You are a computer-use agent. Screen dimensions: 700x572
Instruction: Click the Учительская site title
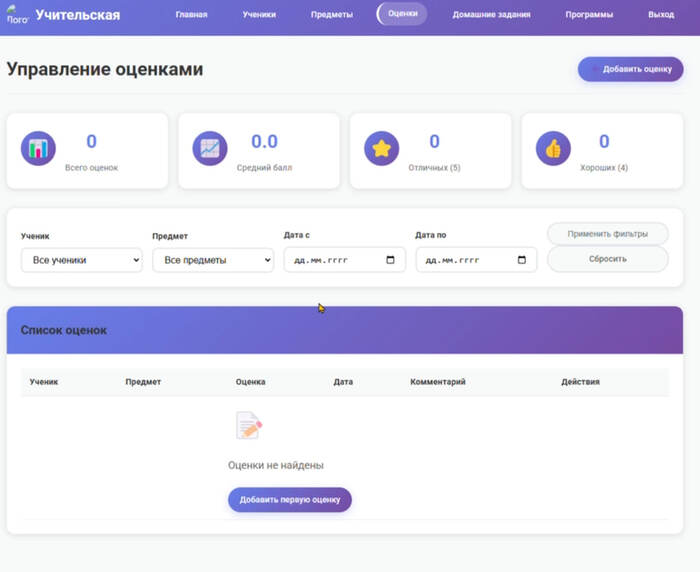tap(78, 15)
